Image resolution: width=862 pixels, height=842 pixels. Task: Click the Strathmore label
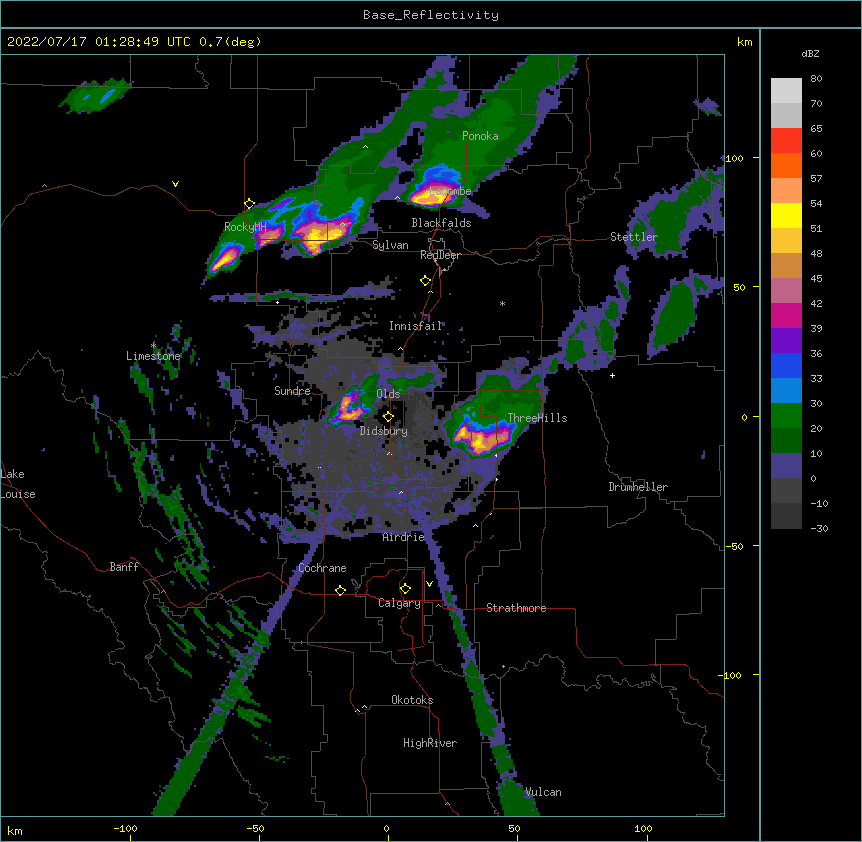tap(516, 608)
